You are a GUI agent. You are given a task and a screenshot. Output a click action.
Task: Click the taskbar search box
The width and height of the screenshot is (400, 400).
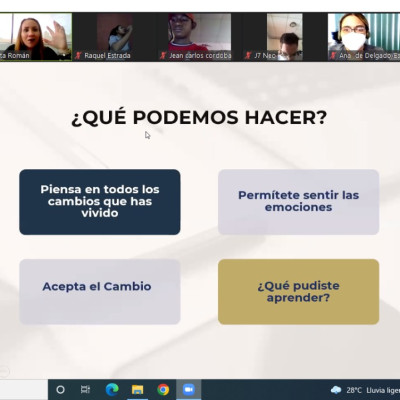[24, 389]
